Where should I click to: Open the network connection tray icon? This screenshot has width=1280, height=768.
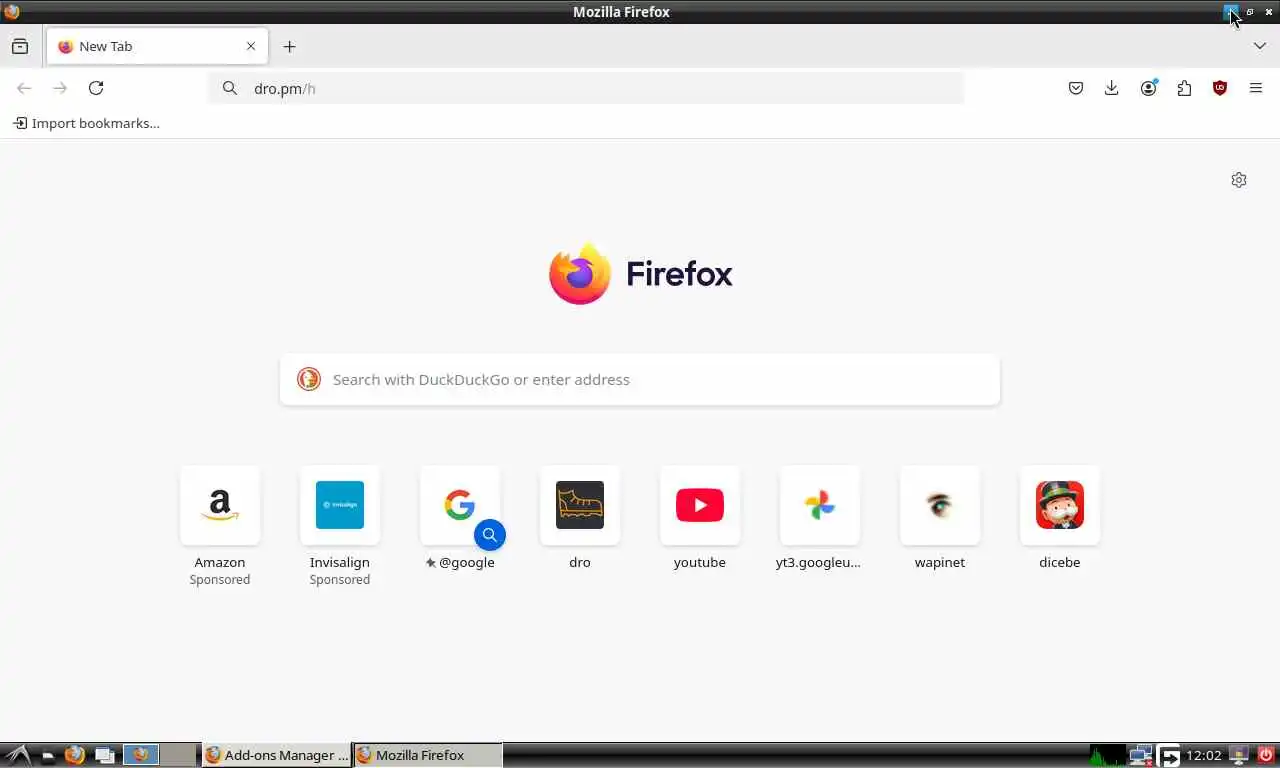click(x=1141, y=755)
